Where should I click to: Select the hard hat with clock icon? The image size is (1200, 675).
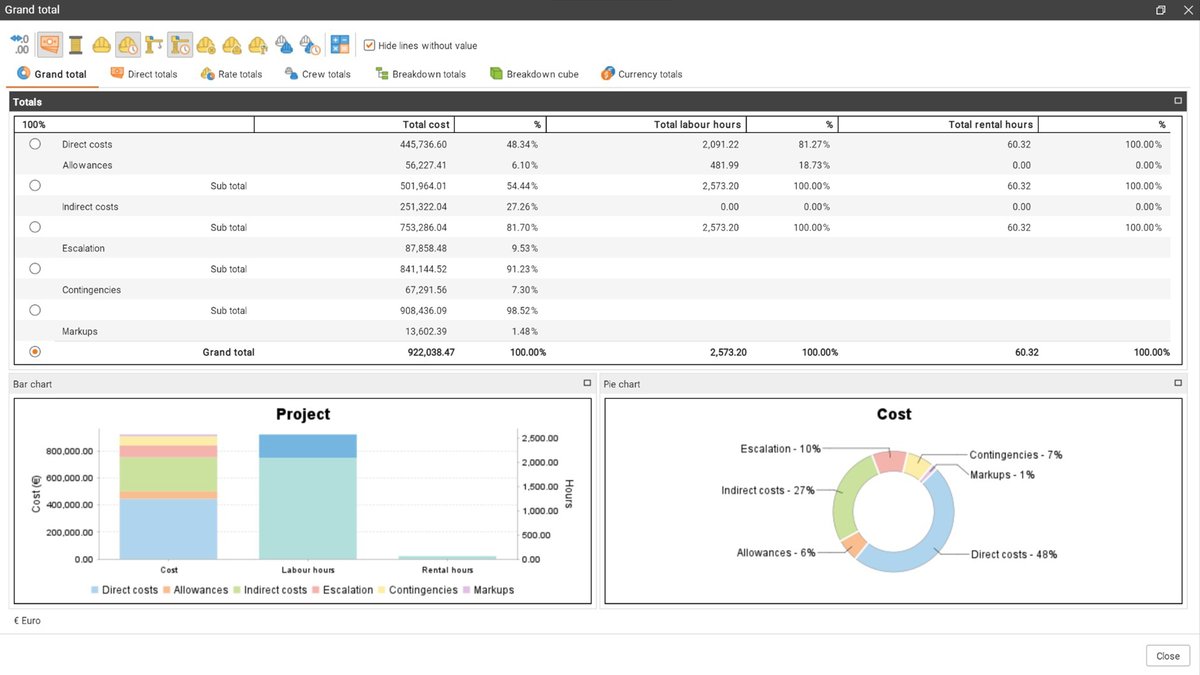click(128, 44)
